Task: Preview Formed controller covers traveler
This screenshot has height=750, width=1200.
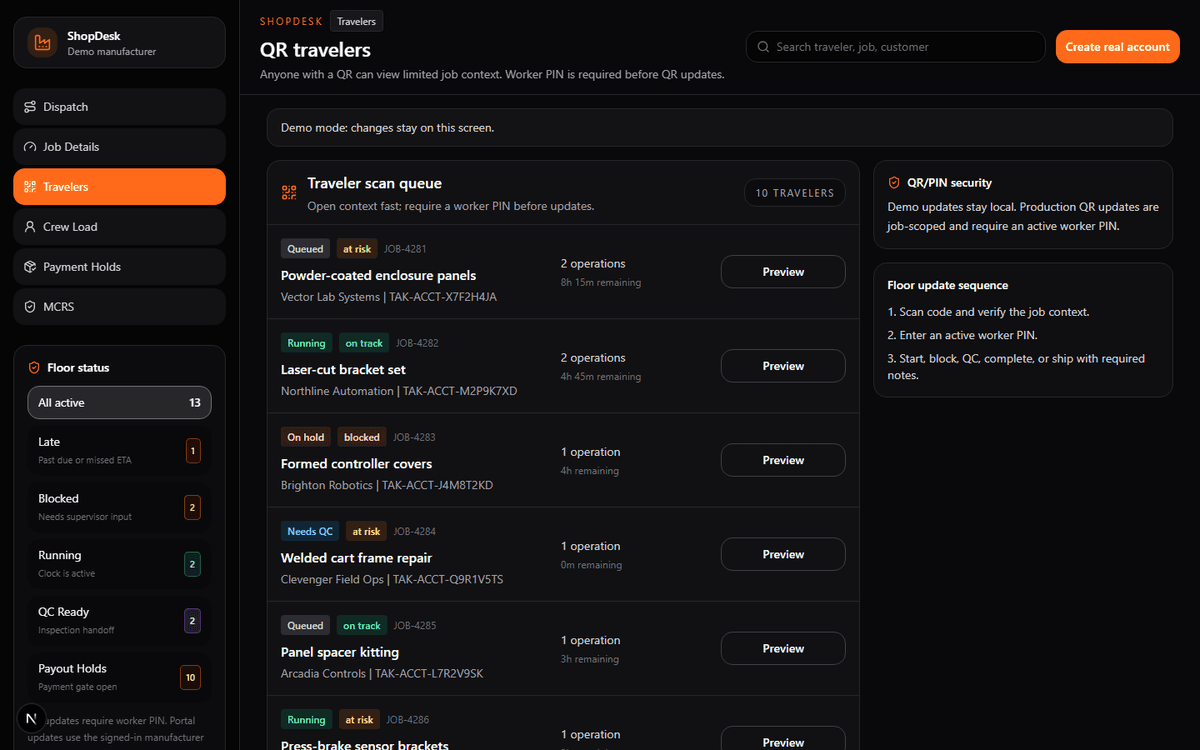Action: [783, 460]
